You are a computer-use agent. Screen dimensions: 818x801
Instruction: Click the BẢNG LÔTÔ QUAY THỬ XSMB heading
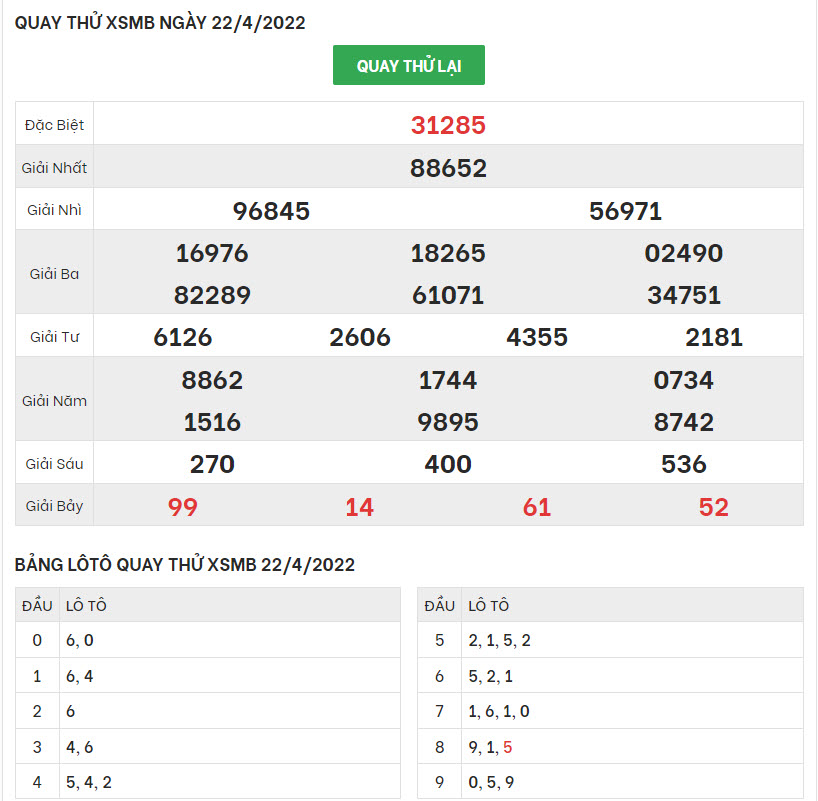(185, 565)
